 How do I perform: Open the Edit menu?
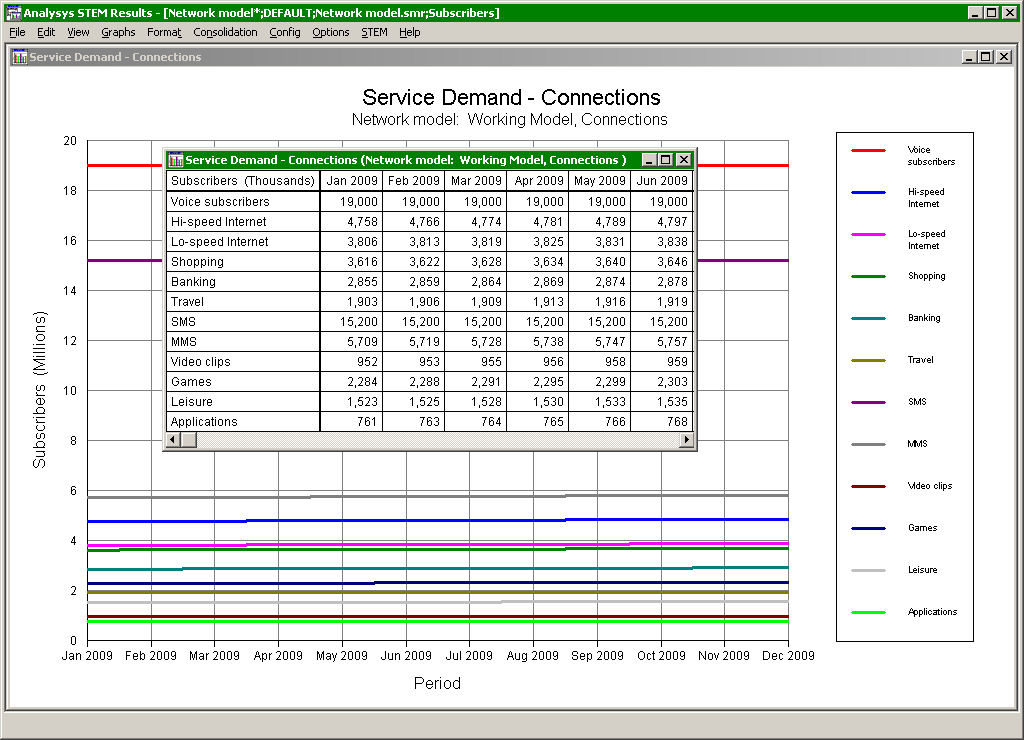coord(46,32)
